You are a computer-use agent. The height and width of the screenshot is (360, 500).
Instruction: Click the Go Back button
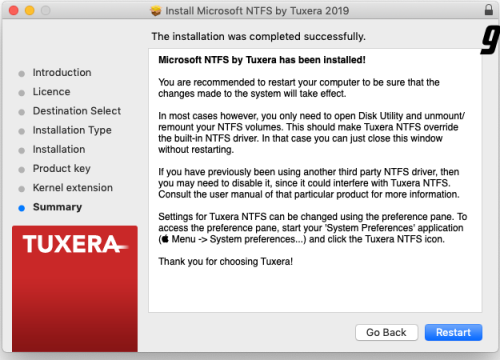click(386, 332)
